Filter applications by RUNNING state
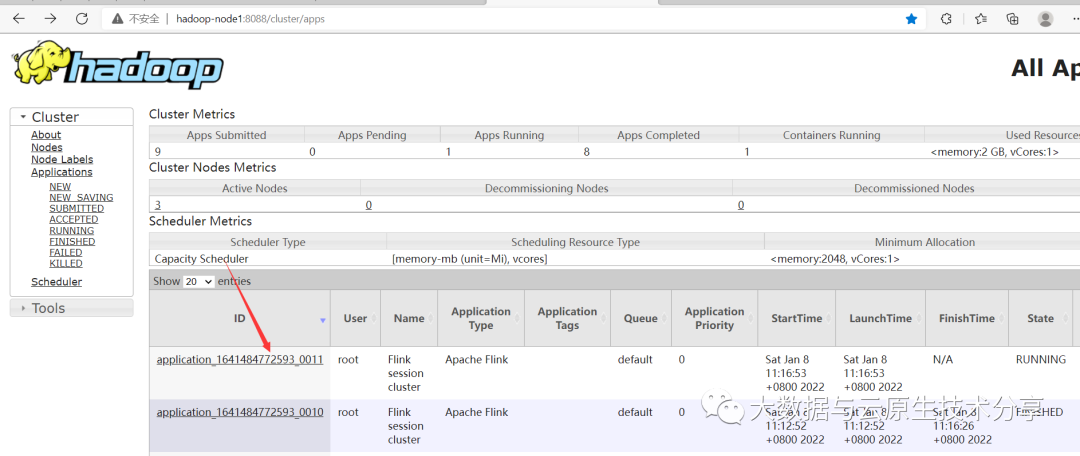This screenshot has width=1080, height=456. pos(72,231)
